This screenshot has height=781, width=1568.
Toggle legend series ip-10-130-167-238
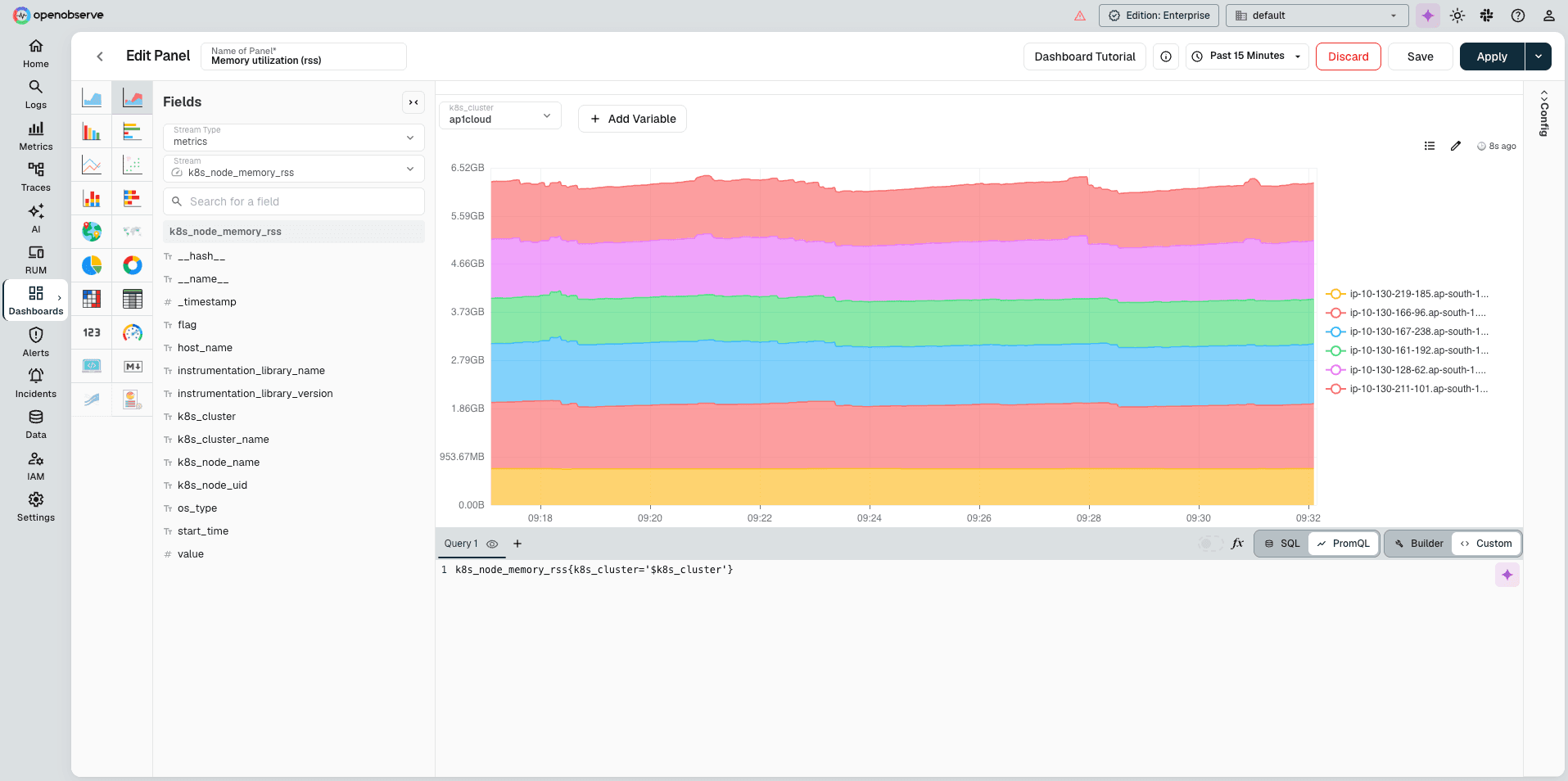1408,332
